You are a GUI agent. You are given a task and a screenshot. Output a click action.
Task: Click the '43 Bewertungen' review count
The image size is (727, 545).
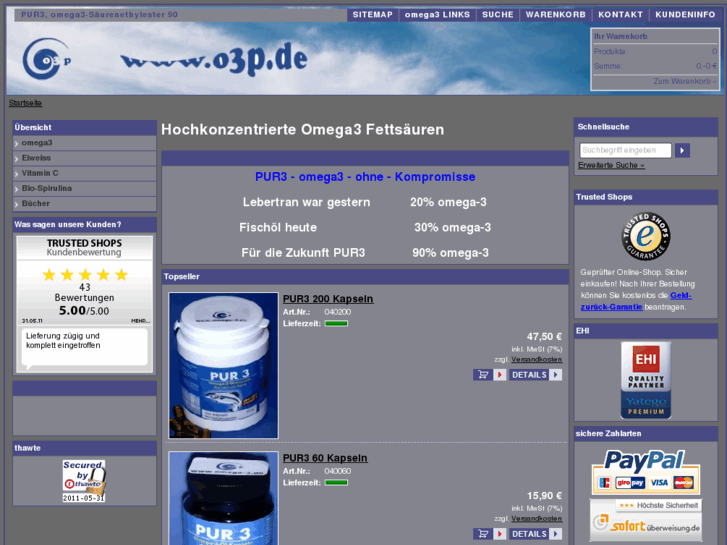84,293
